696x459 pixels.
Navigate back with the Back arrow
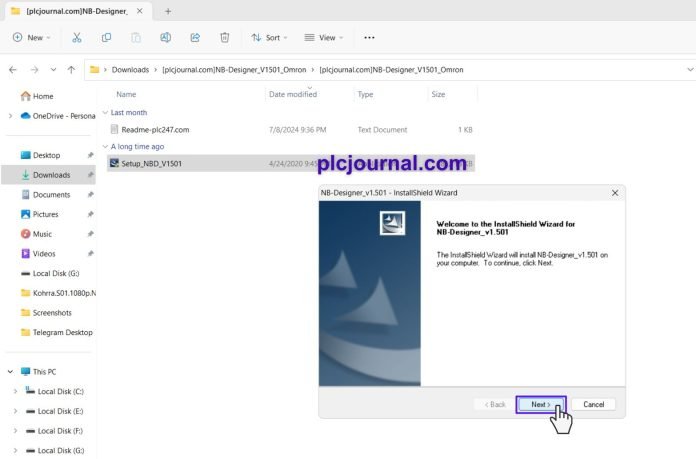tap(13, 70)
